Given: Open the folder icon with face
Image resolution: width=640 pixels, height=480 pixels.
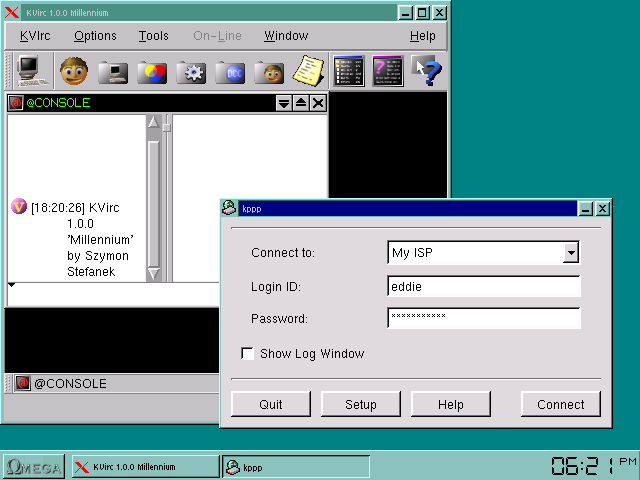Looking at the screenshot, I should point(269,72).
